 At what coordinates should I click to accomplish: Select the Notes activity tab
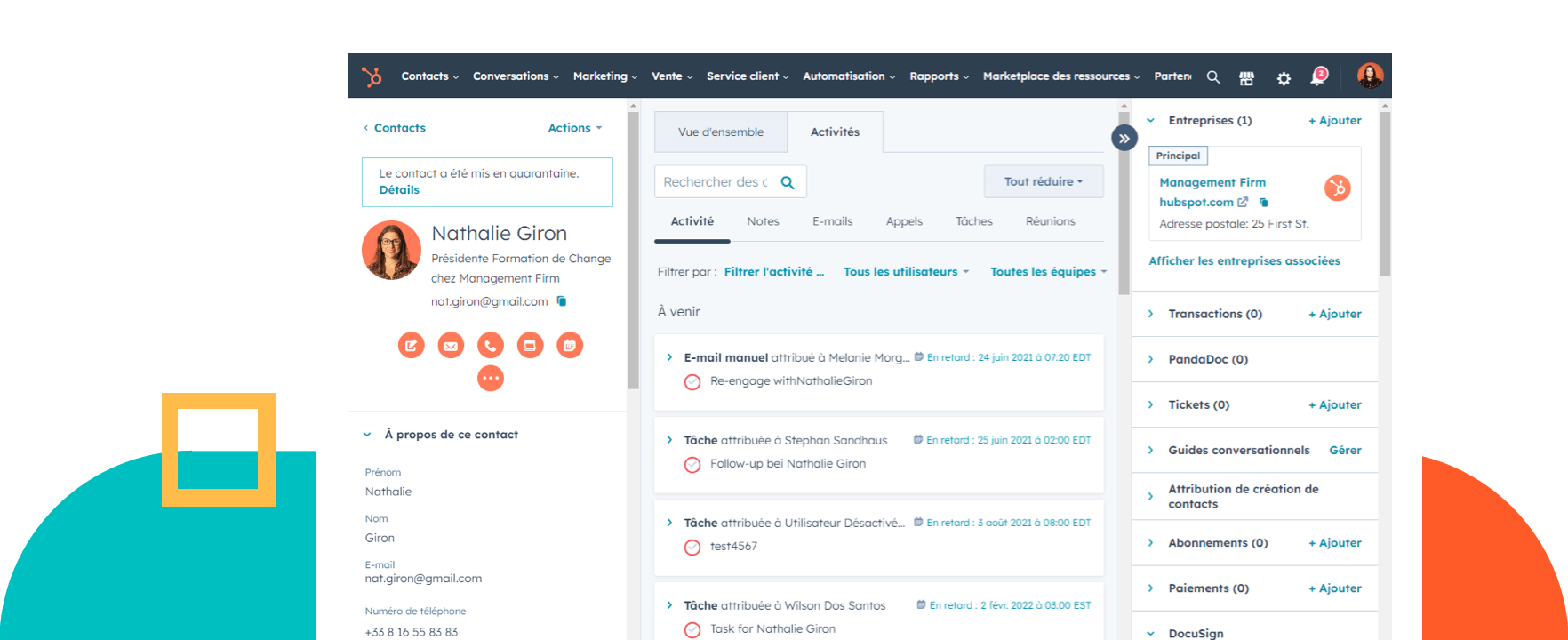763,221
